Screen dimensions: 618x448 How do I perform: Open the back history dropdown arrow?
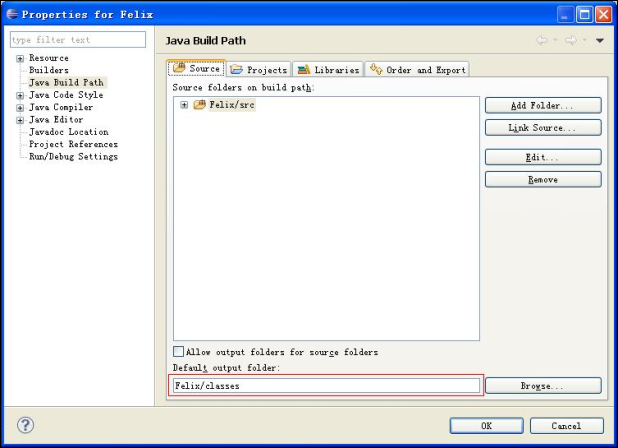555,40
